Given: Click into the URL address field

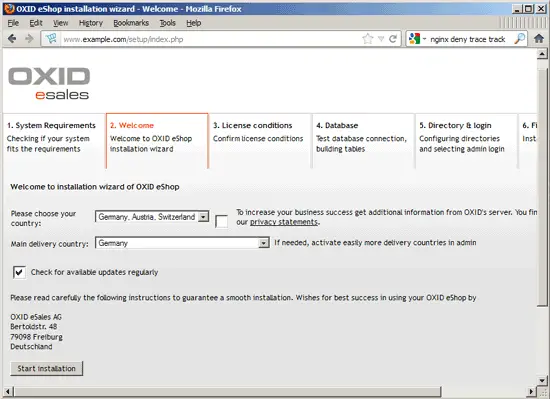Looking at the screenshot, I should tap(210, 39).
